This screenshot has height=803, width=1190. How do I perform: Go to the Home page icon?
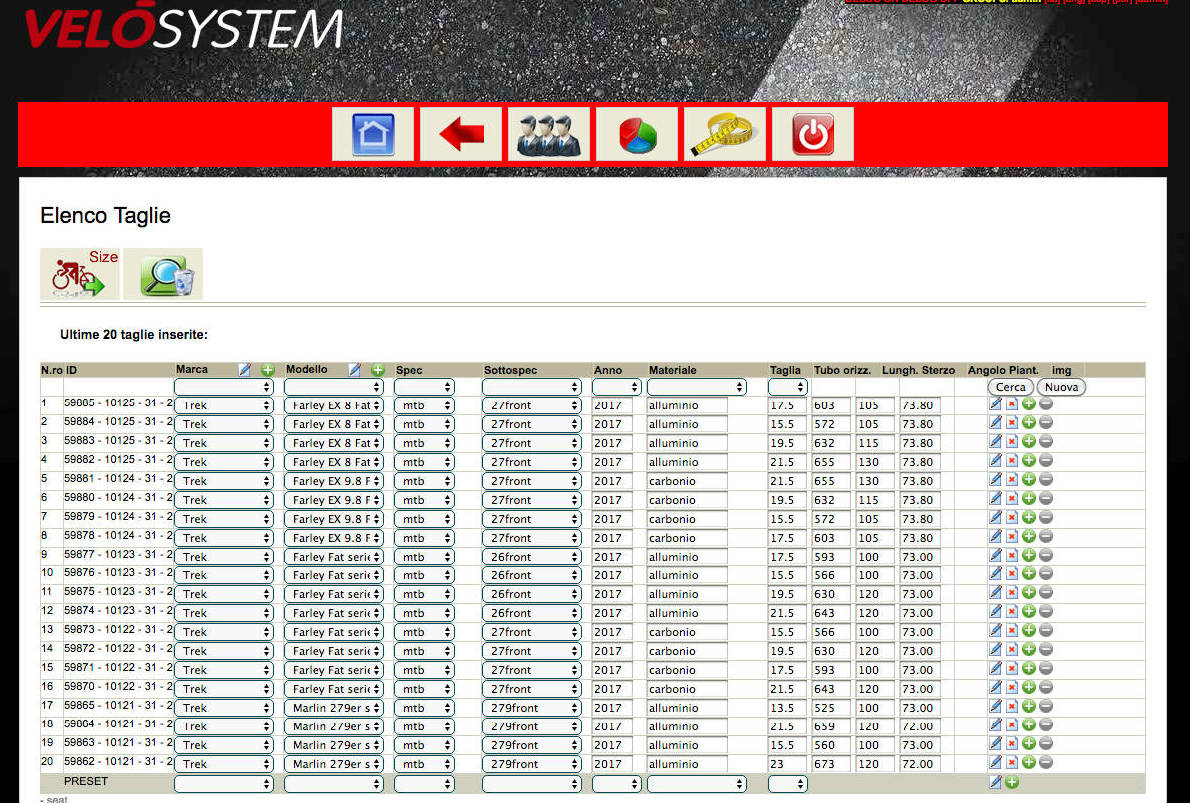point(373,134)
